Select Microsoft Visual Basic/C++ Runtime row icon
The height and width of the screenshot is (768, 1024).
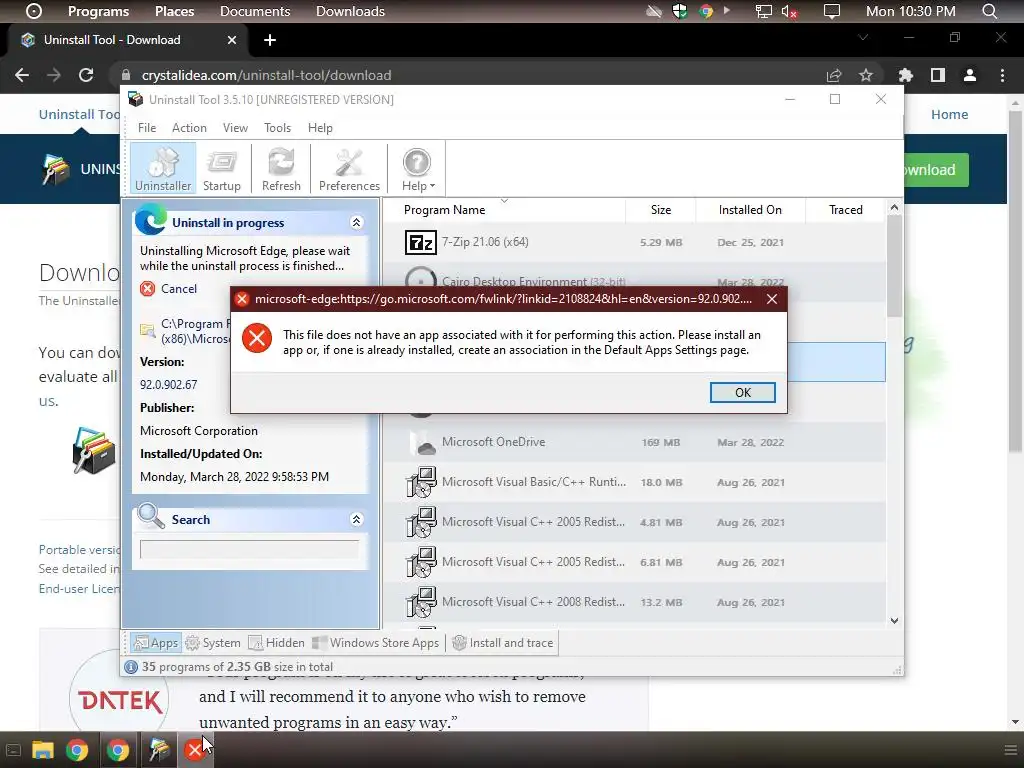(x=421, y=482)
